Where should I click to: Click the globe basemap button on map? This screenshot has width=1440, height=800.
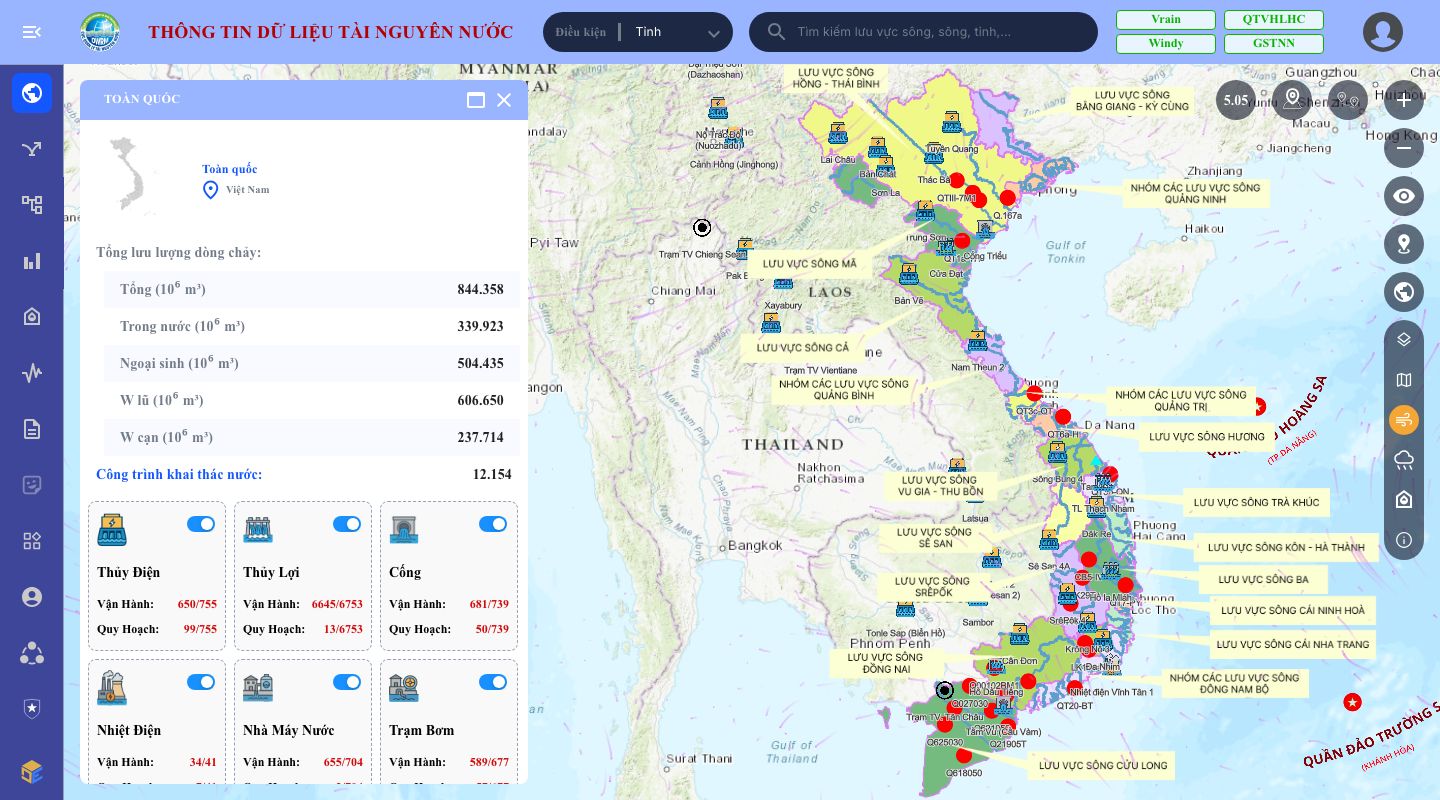[1404, 292]
